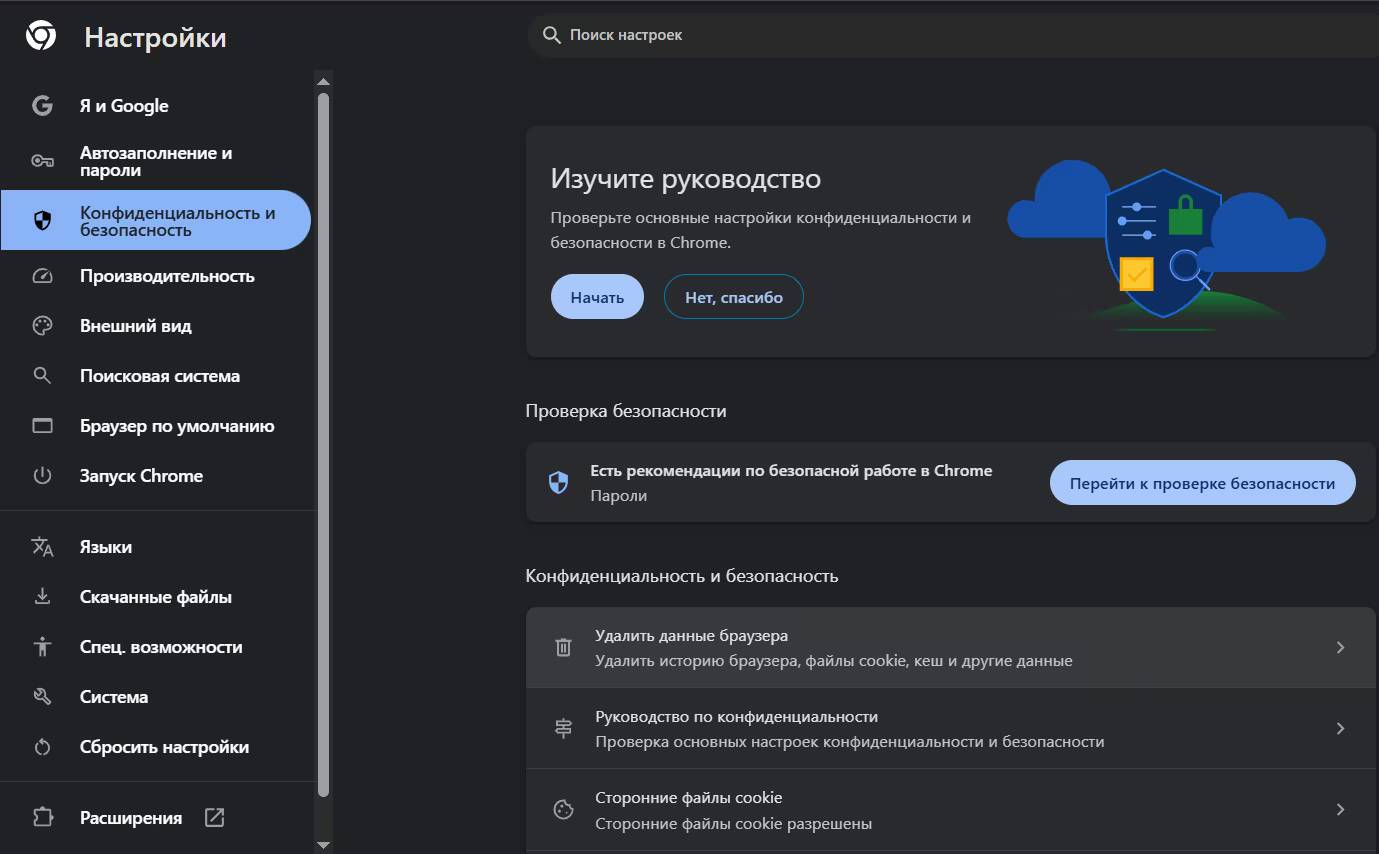The width and height of the screenshot is (1379, 854).
Task: Click the wrench icon beside Система
Action: pos(42,697)
